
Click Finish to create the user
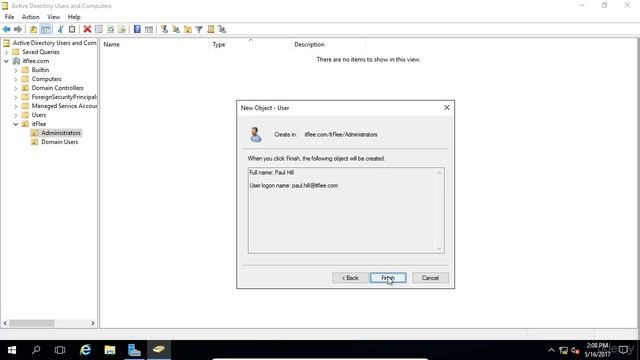(x=388, y=278)
